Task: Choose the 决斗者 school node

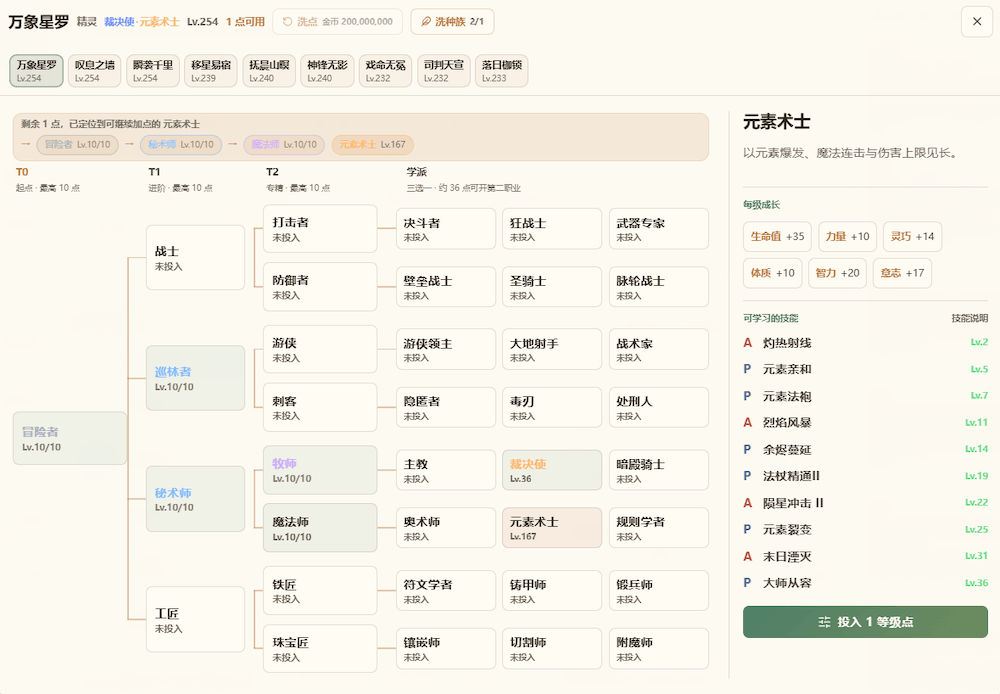Action: [x=446, y=229]
